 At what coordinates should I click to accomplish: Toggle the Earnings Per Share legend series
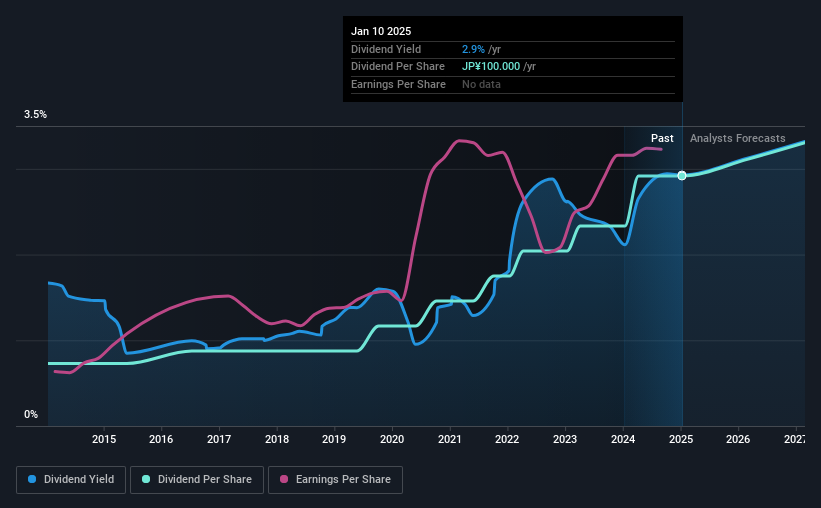pyautogui.click(x=335, y=480)
